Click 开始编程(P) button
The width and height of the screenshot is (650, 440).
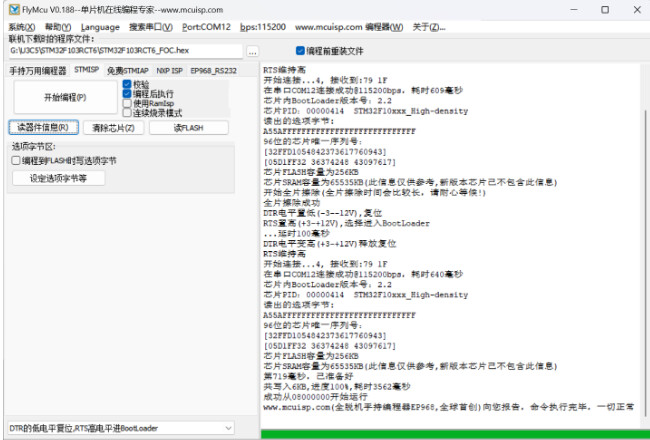(x=65, y=97)
